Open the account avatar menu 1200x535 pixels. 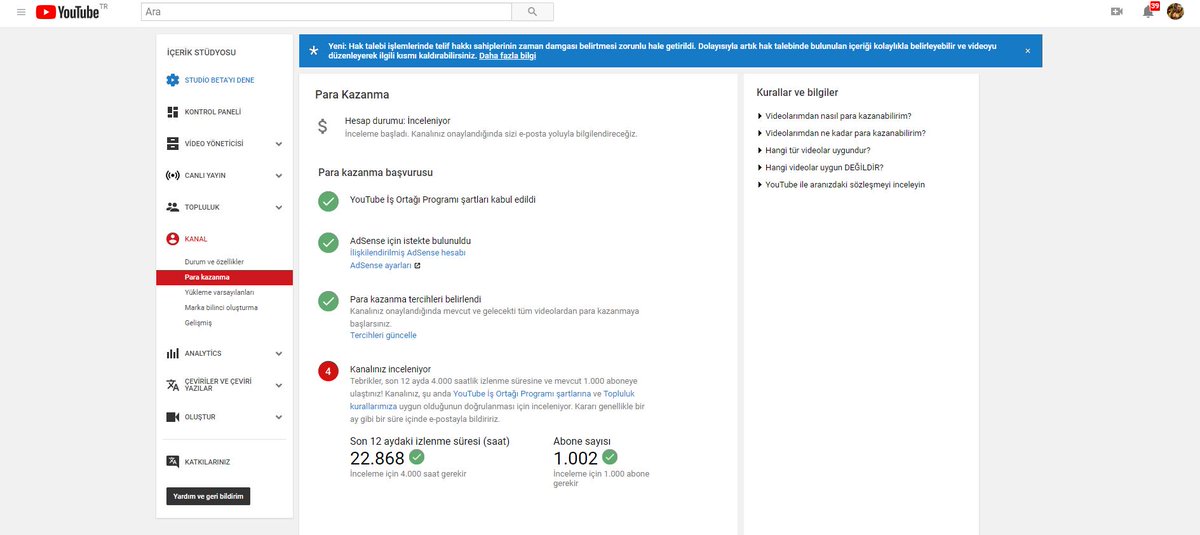click(x=1176, y=12)
